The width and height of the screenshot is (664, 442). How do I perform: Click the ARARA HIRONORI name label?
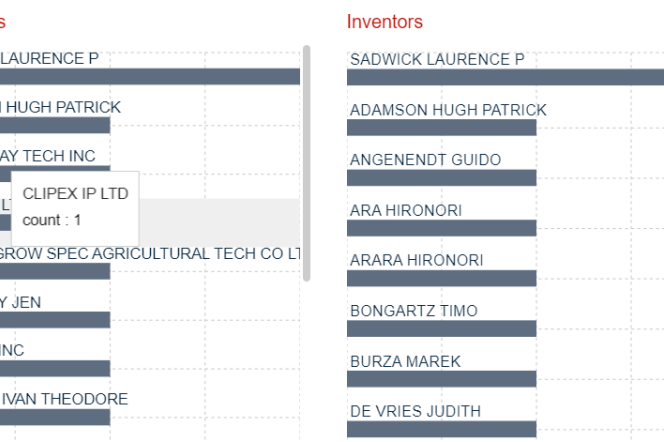pos(416,260)
